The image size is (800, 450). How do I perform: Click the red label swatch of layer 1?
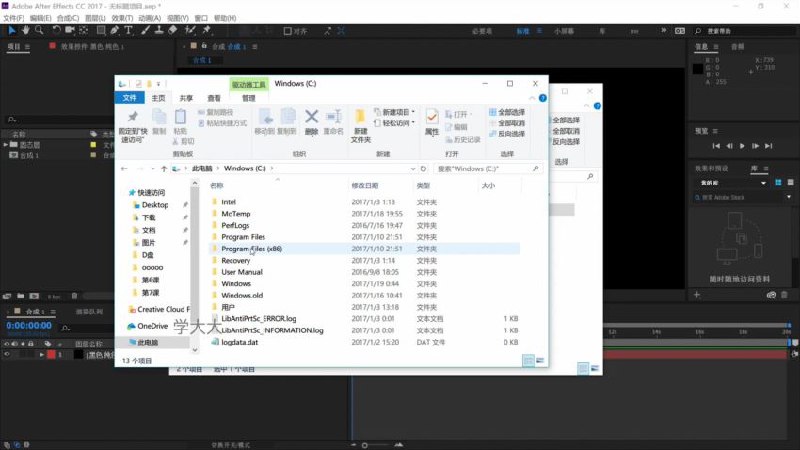coord(51,355)
